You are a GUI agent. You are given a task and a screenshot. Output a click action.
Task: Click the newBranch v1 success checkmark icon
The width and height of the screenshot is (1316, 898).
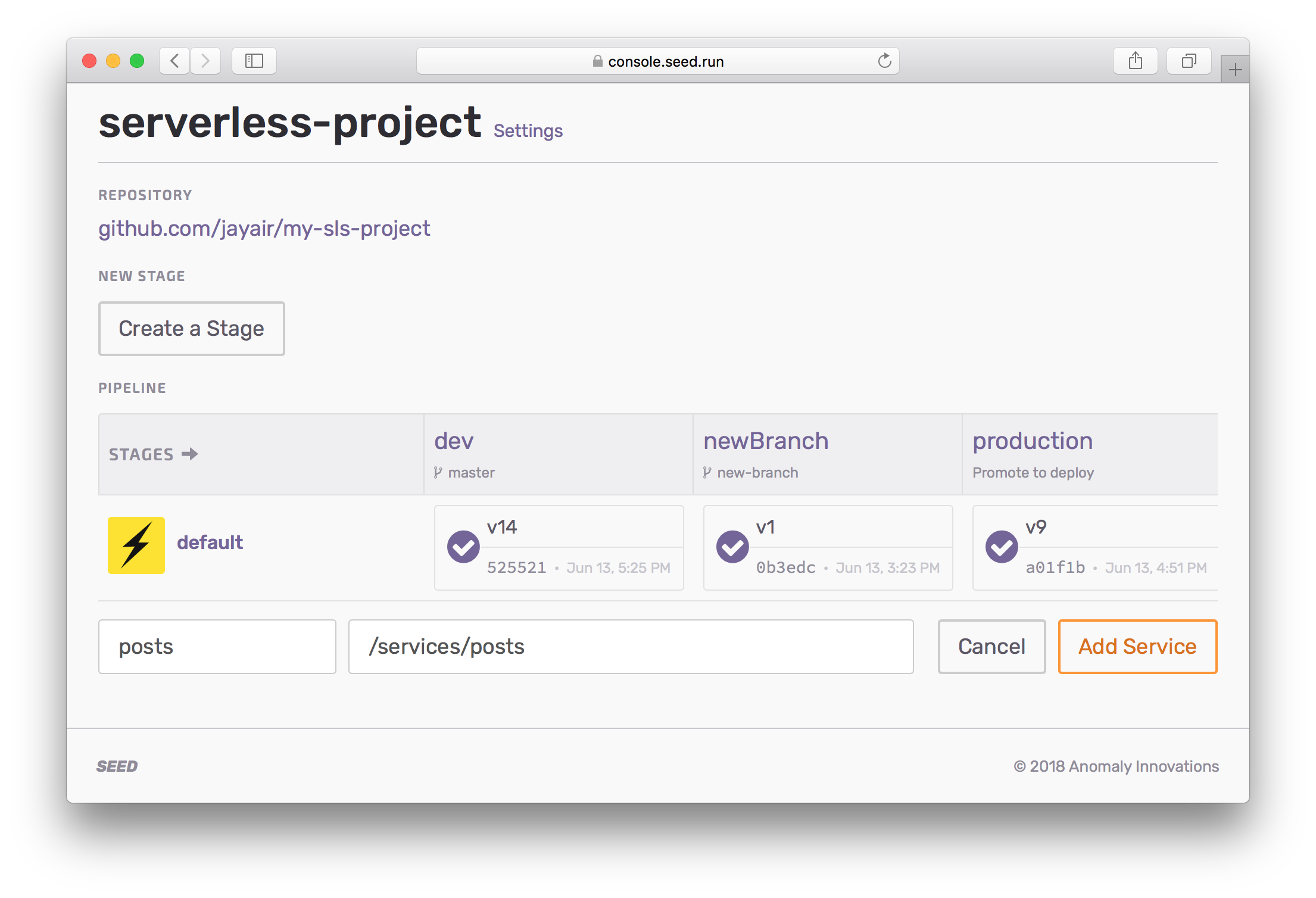coord(732,547)
